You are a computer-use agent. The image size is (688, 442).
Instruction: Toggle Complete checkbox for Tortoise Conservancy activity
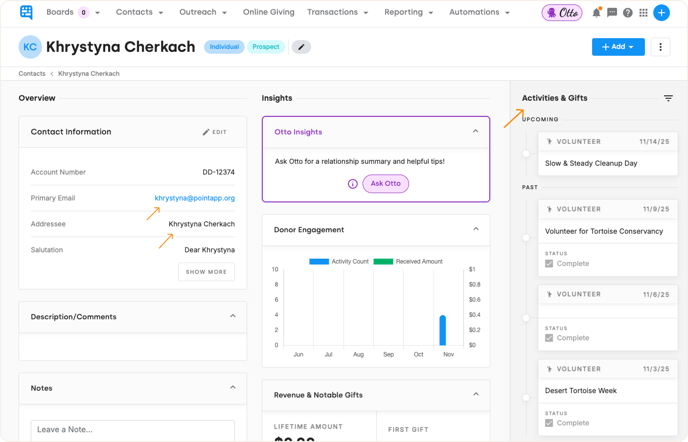coord(549,264)
